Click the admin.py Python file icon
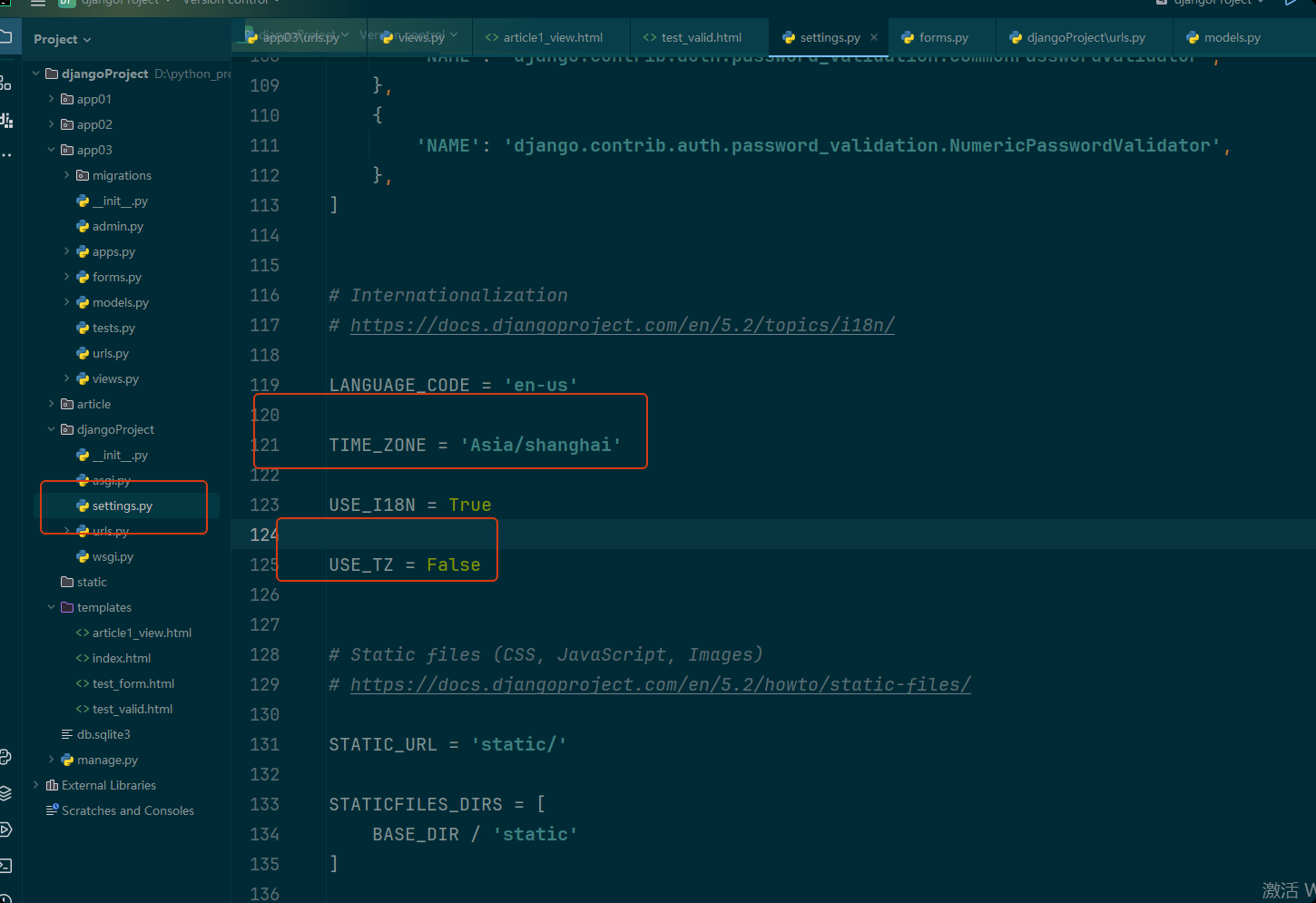1316x903 pixels. click(x=83, y=226)
